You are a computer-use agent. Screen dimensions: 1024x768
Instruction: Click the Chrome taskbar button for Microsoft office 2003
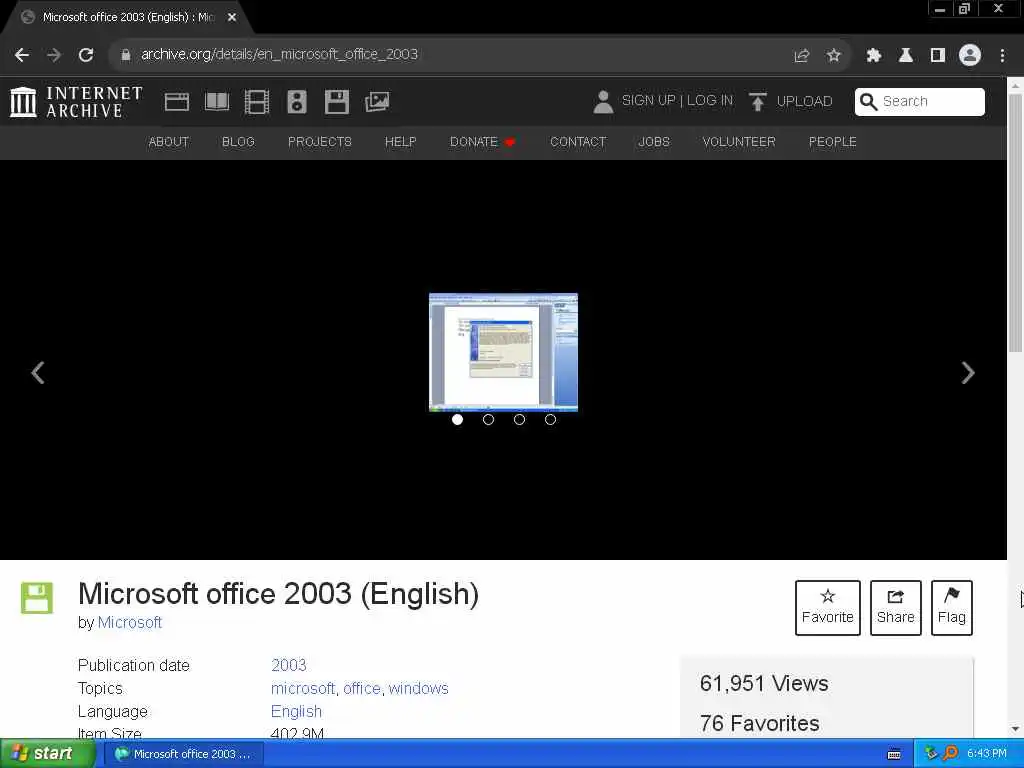point(185,754)
